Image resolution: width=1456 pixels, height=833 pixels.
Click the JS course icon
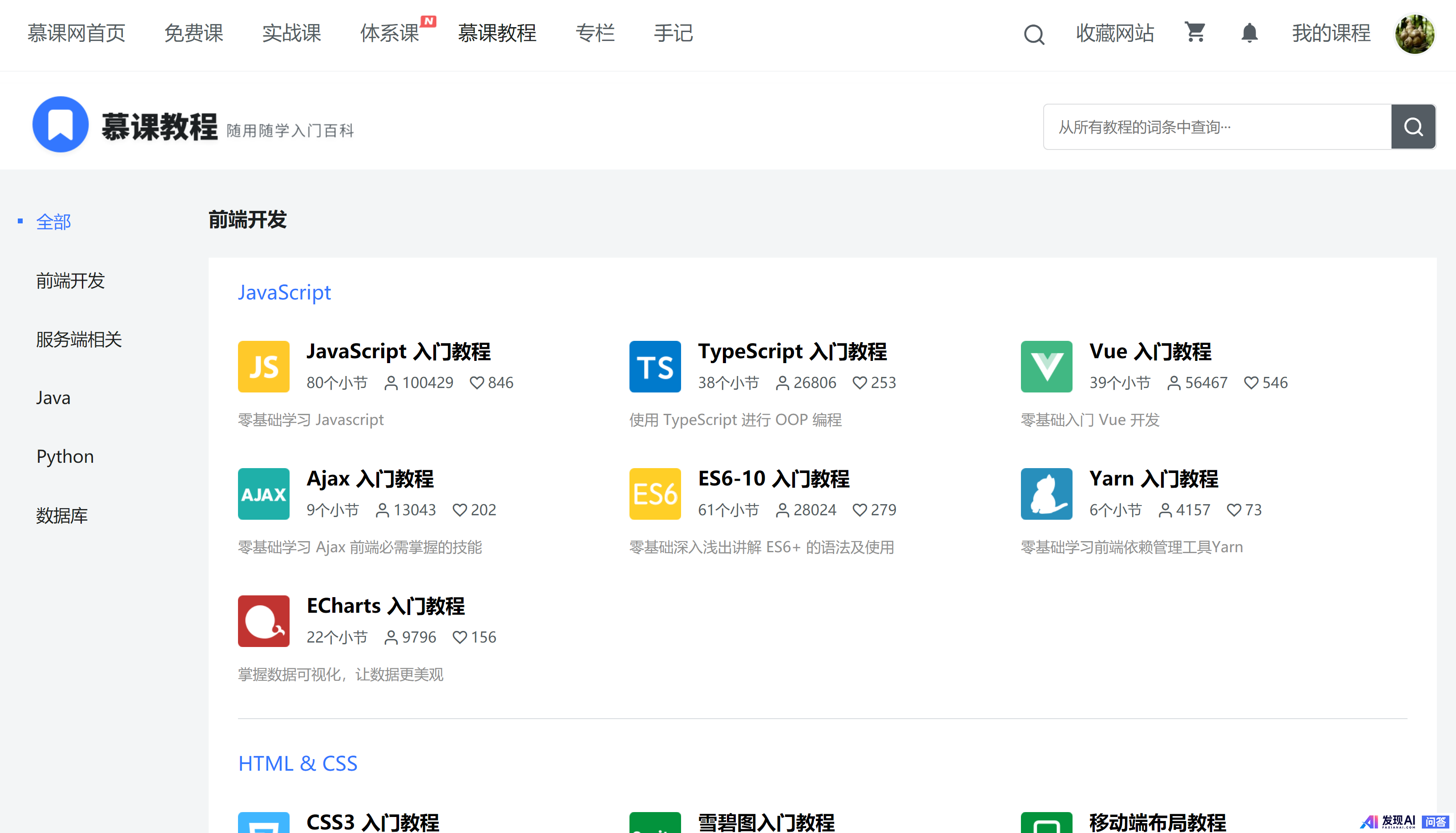click(264, 367)
